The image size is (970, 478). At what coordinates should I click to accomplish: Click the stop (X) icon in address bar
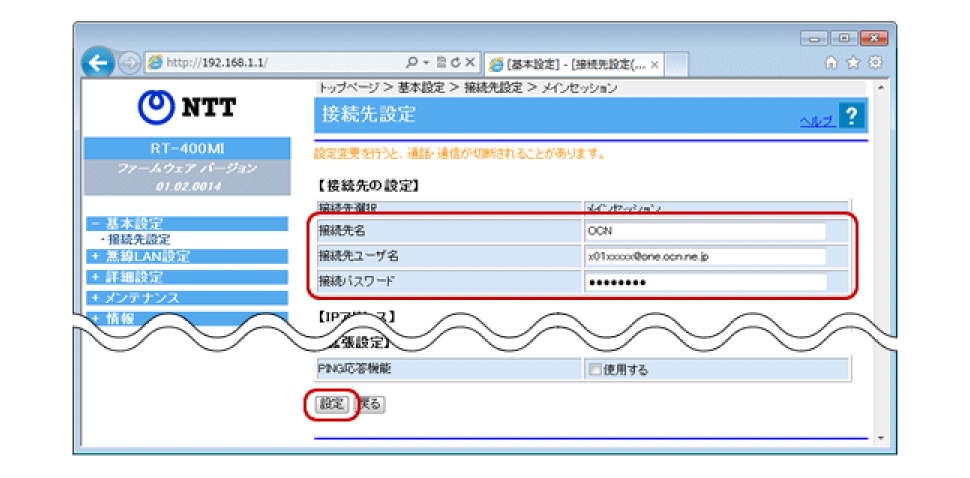point(469,63)
